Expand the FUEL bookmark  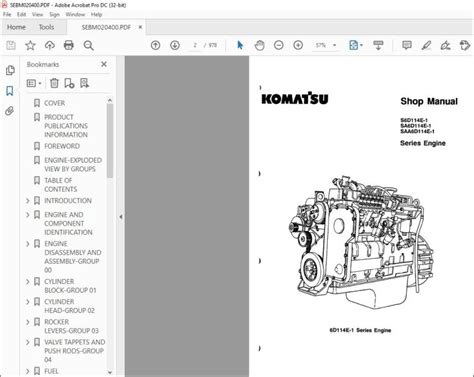pos(28,371)
